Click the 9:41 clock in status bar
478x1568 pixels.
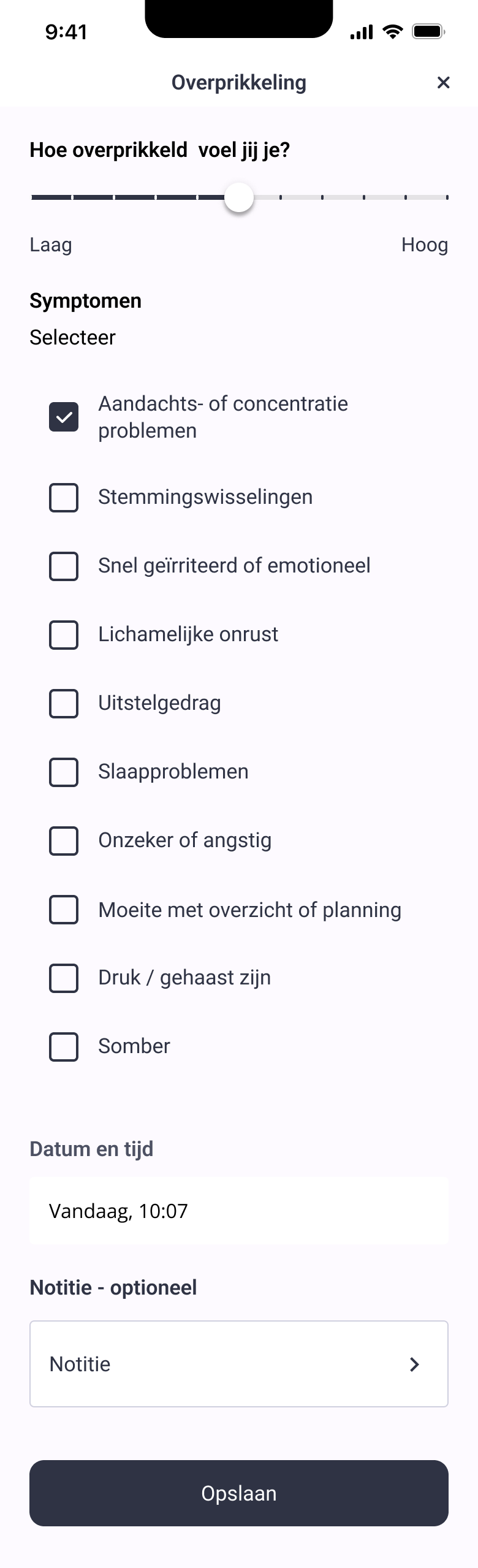(x=66, y=32)
